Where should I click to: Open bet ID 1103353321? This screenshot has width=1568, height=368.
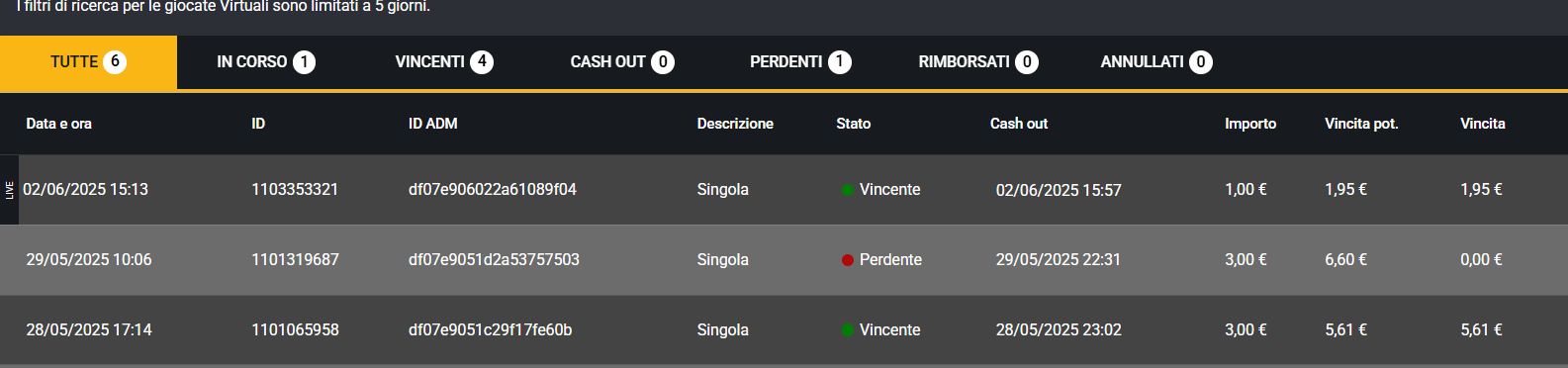point(295,190)
